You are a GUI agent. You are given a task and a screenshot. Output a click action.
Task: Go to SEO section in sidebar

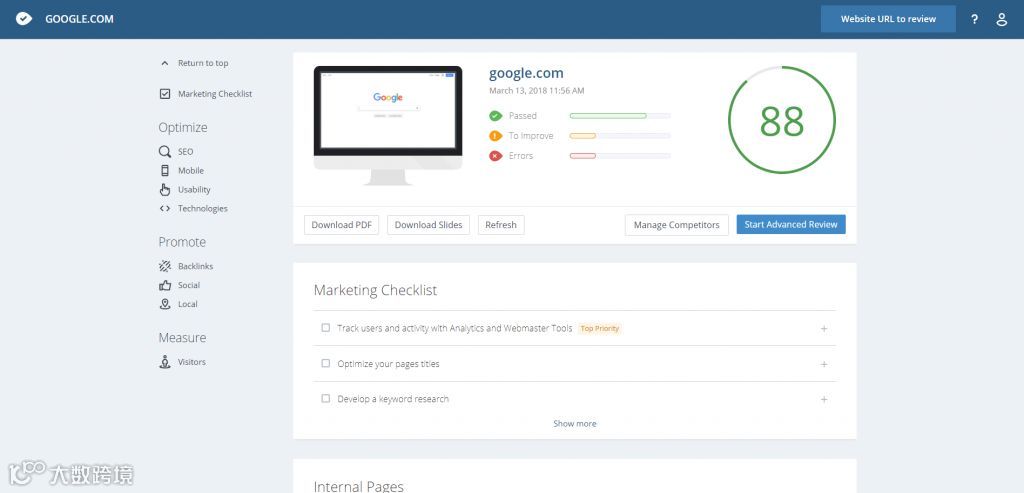[185, 151]
